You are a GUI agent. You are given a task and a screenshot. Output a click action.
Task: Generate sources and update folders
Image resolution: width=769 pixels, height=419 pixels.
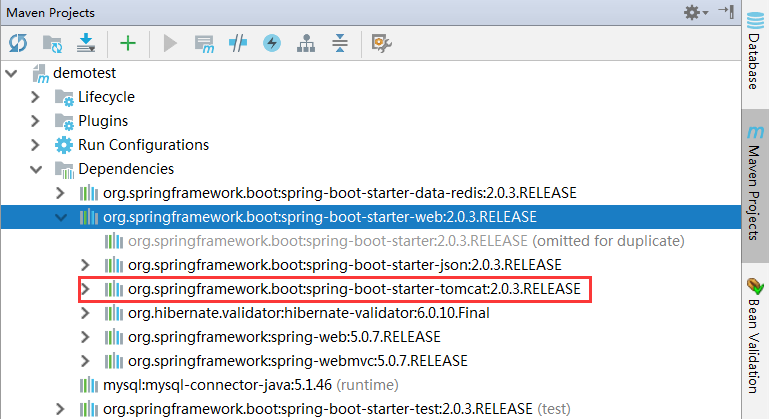(x=52, y=44)
